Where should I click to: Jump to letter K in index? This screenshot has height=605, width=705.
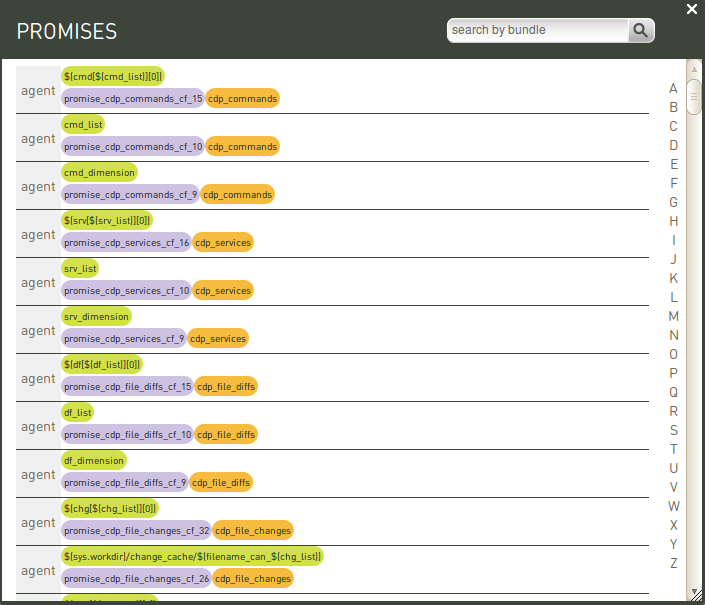coord(673,278)
